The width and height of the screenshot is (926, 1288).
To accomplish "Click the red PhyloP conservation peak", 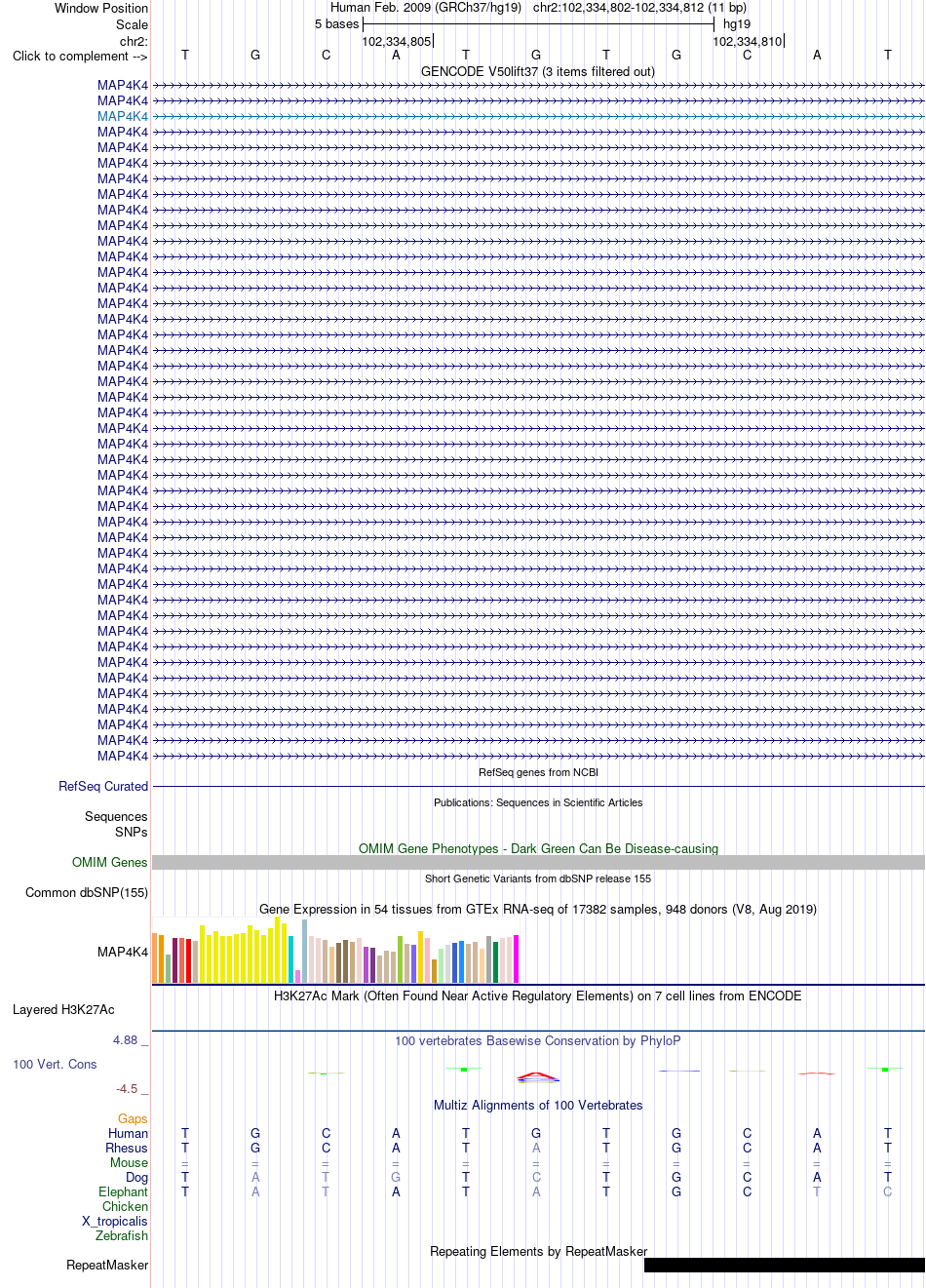I will click(538, 1076).
